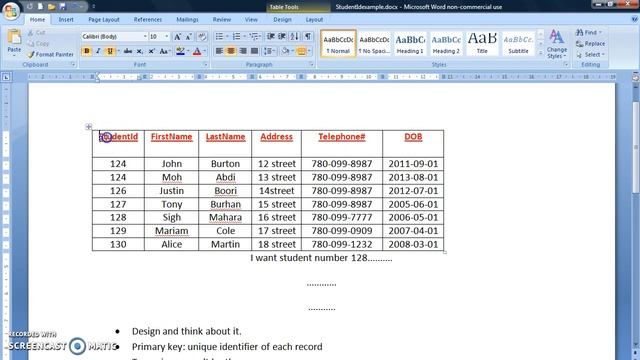Apply the No Spacing style

374,44
